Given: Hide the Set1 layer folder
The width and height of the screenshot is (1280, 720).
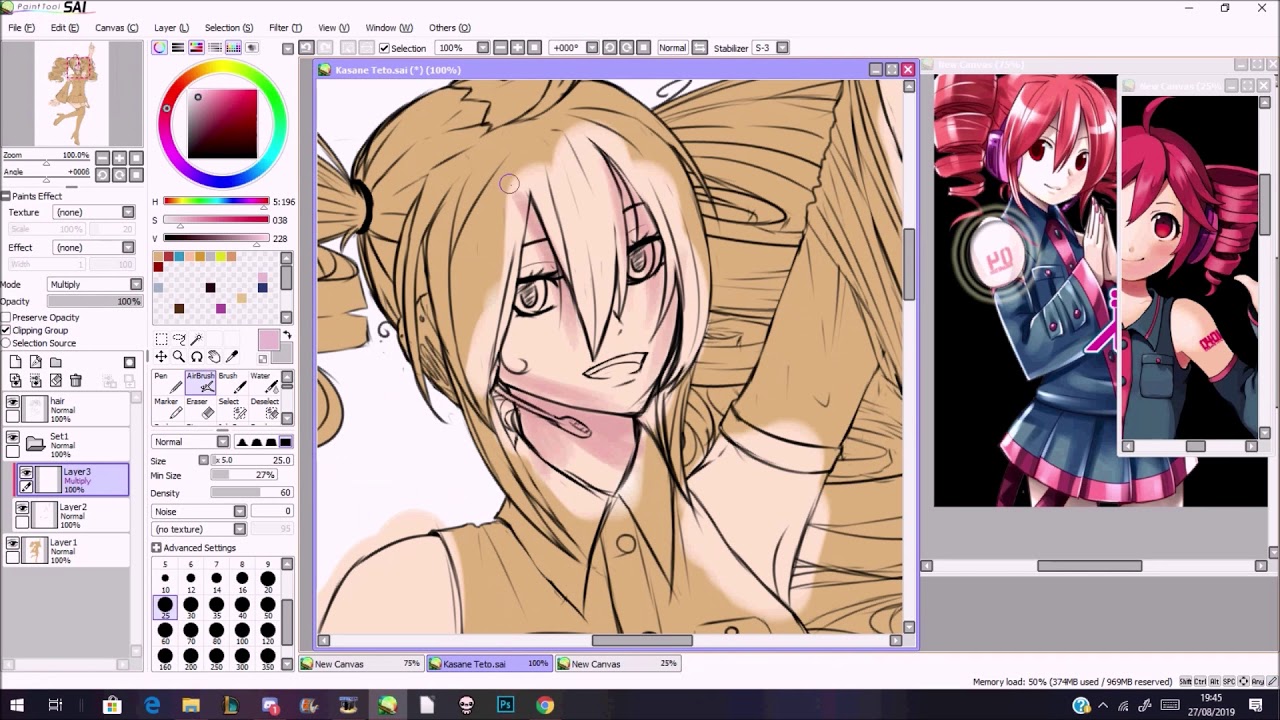Looking at the screenshot, I should point(13,437).
